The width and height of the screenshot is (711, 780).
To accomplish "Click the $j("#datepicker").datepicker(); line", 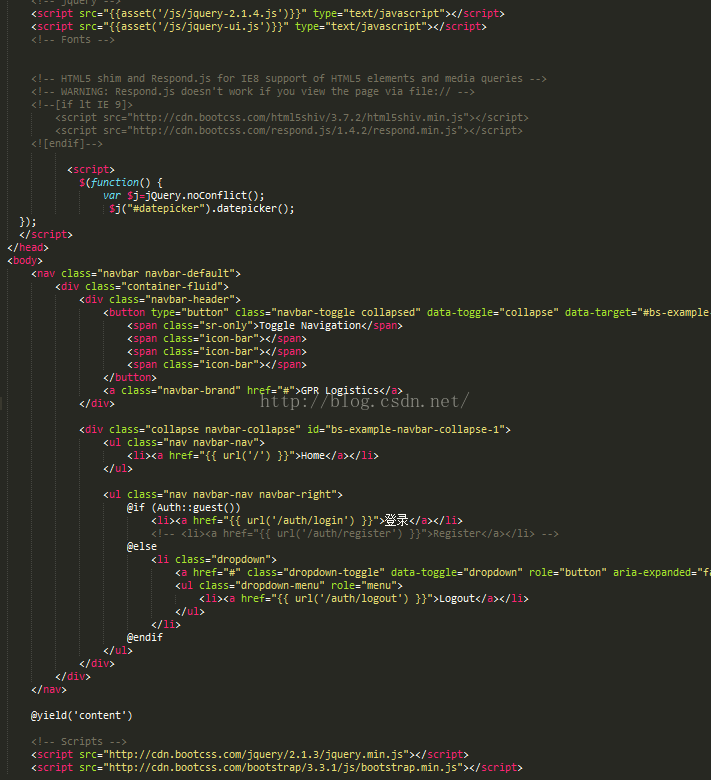I will (202, 208).
